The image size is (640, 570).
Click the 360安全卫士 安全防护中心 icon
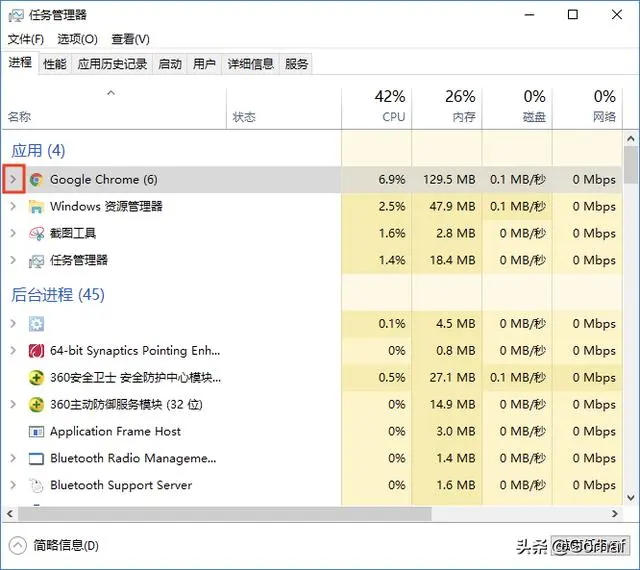click(x=36, y=378)
